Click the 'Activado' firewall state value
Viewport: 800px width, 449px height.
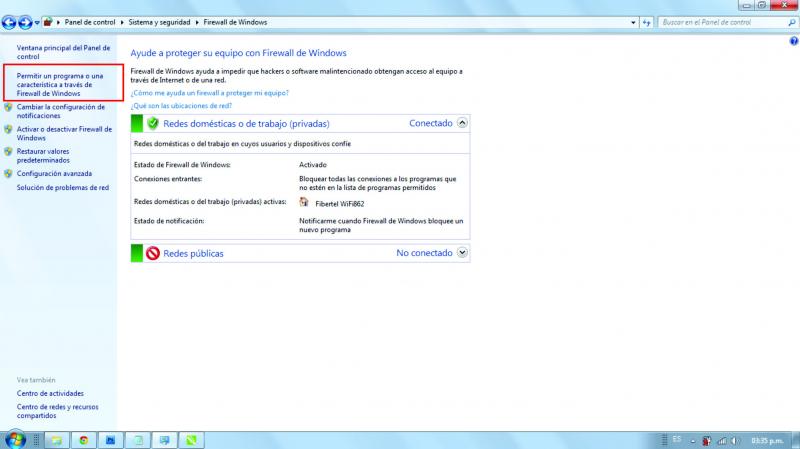[313, 165]
